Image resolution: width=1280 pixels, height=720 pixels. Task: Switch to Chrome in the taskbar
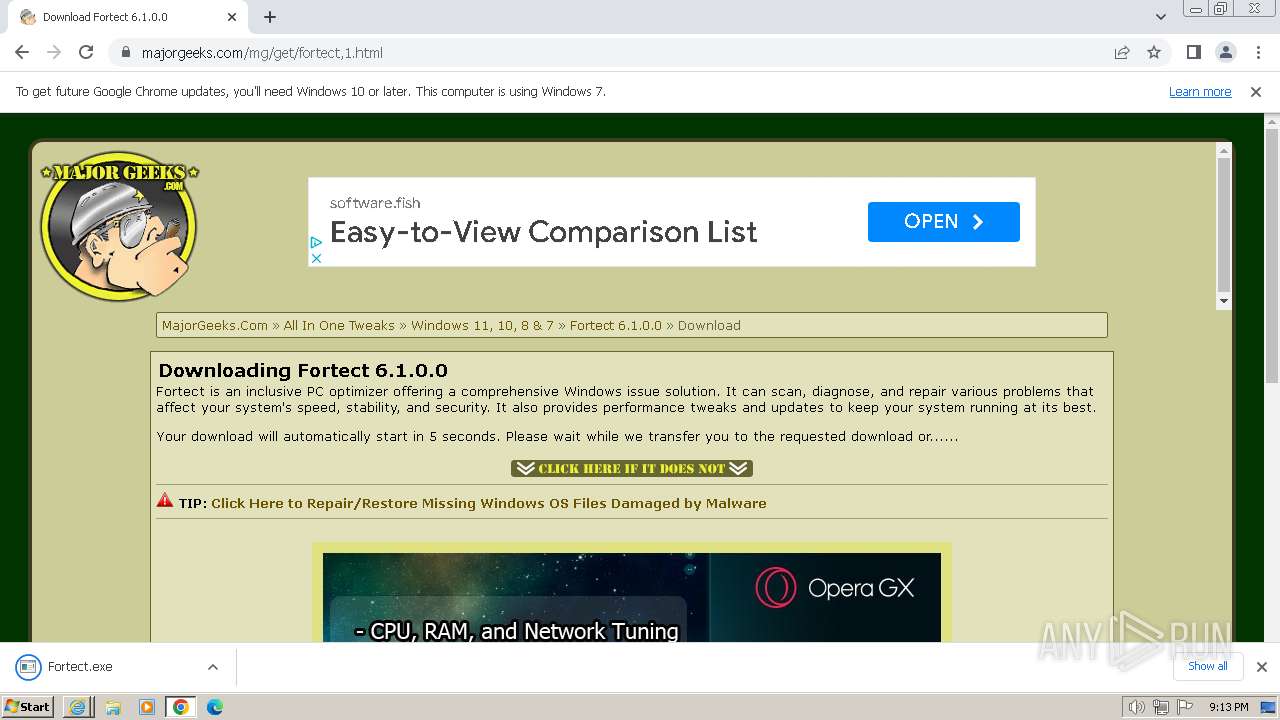(181, 707)
